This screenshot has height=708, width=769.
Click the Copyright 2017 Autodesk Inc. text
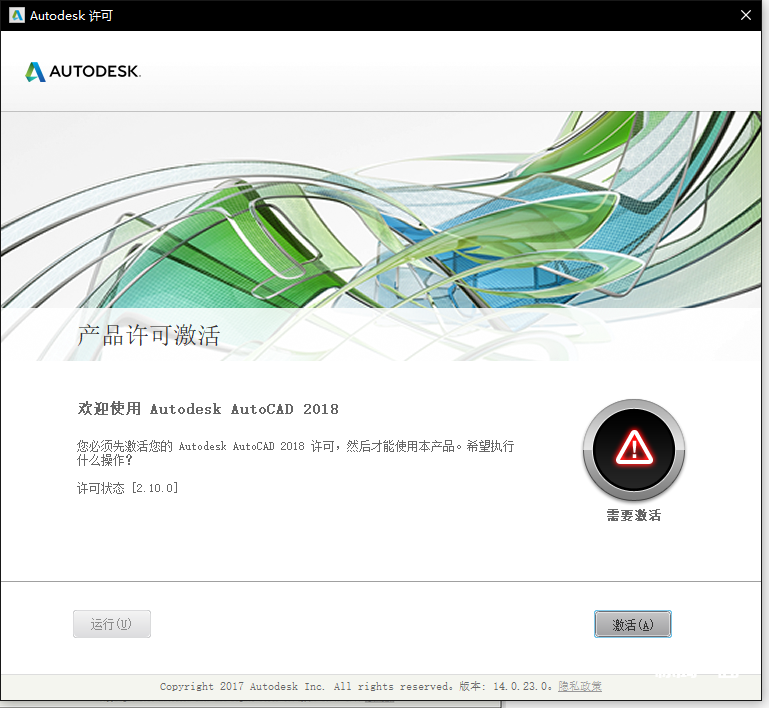pos(242,687)
